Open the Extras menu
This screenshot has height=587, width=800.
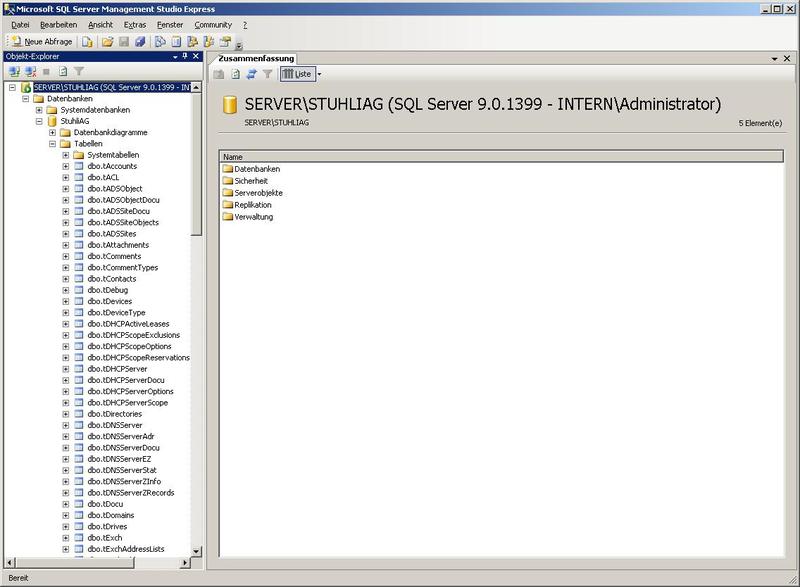point(135,25)
